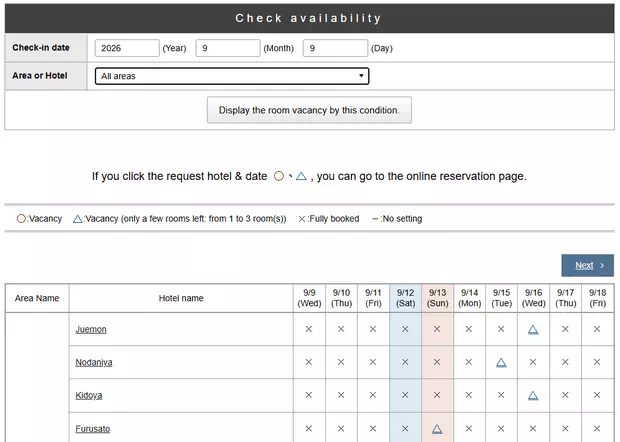The height and width of the screenshot is (442, 620).
Task: Select Juemon vacancy triangle on 9/16
Action: (x=533, y=329)
